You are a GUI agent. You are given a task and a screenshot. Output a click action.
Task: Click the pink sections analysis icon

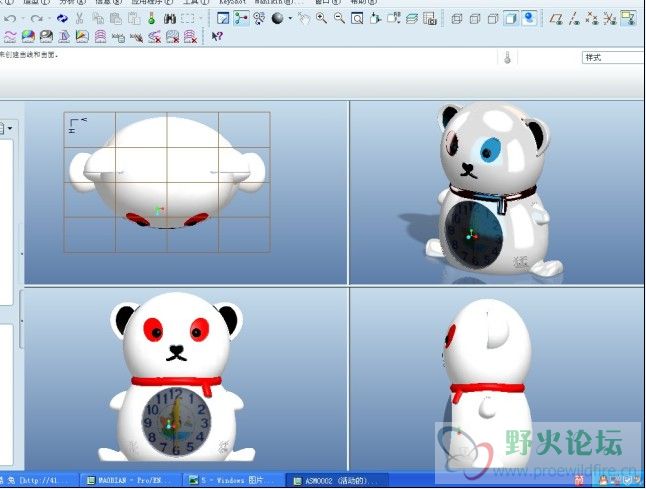click(100, 37)
